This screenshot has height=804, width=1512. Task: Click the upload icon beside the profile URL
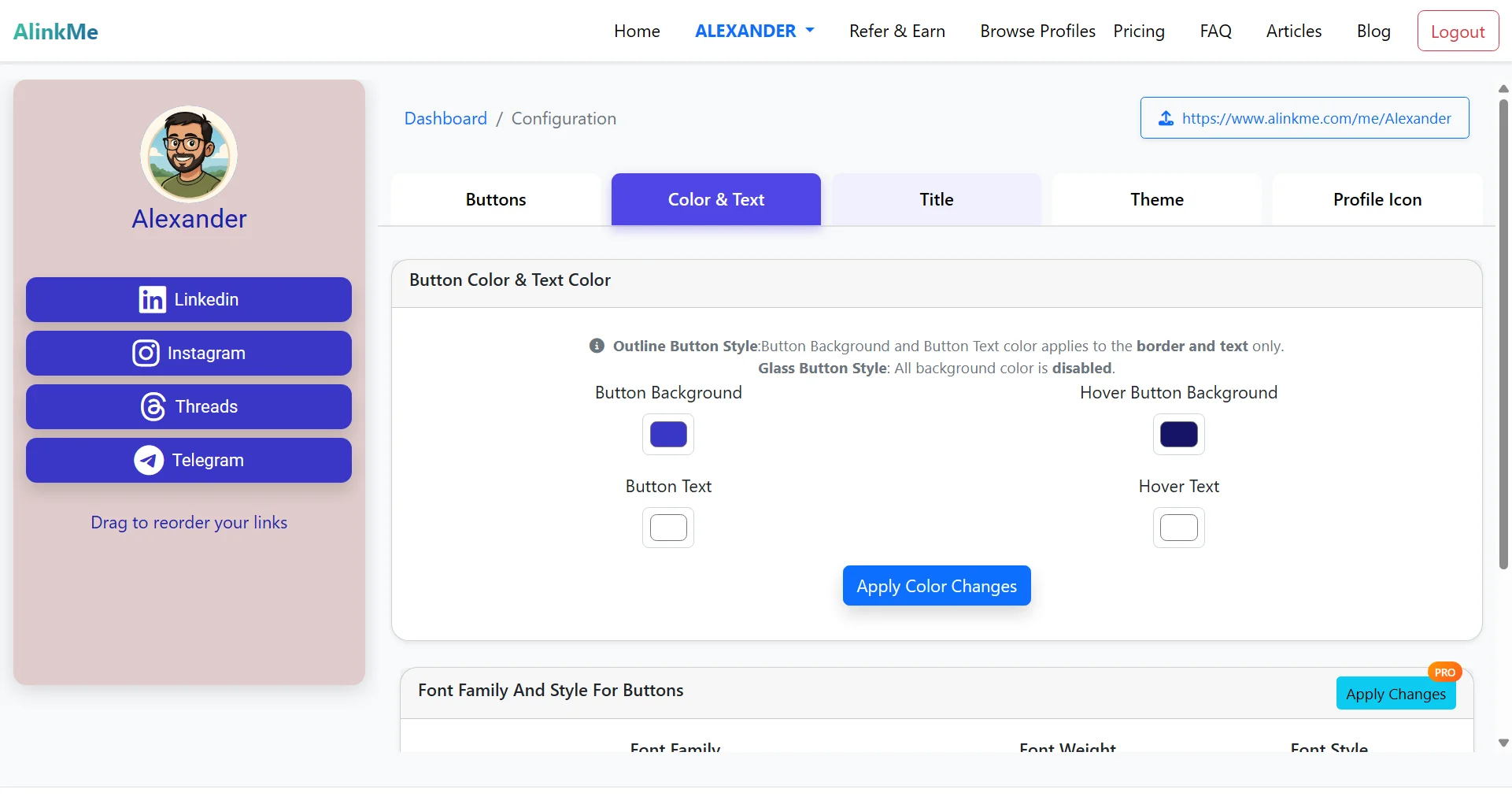[1166, 118]
